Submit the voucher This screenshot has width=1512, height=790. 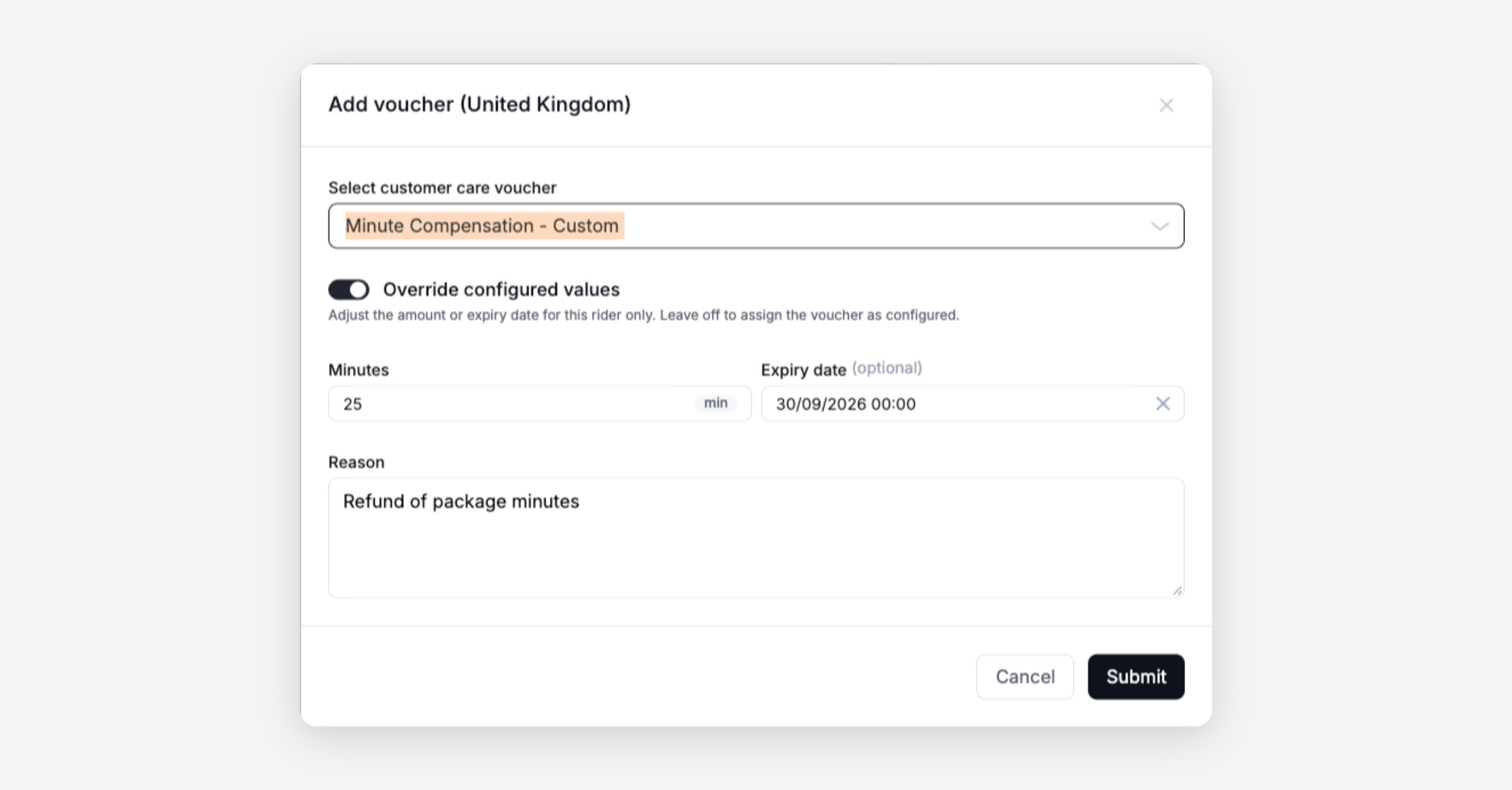tap(1136, 677)
